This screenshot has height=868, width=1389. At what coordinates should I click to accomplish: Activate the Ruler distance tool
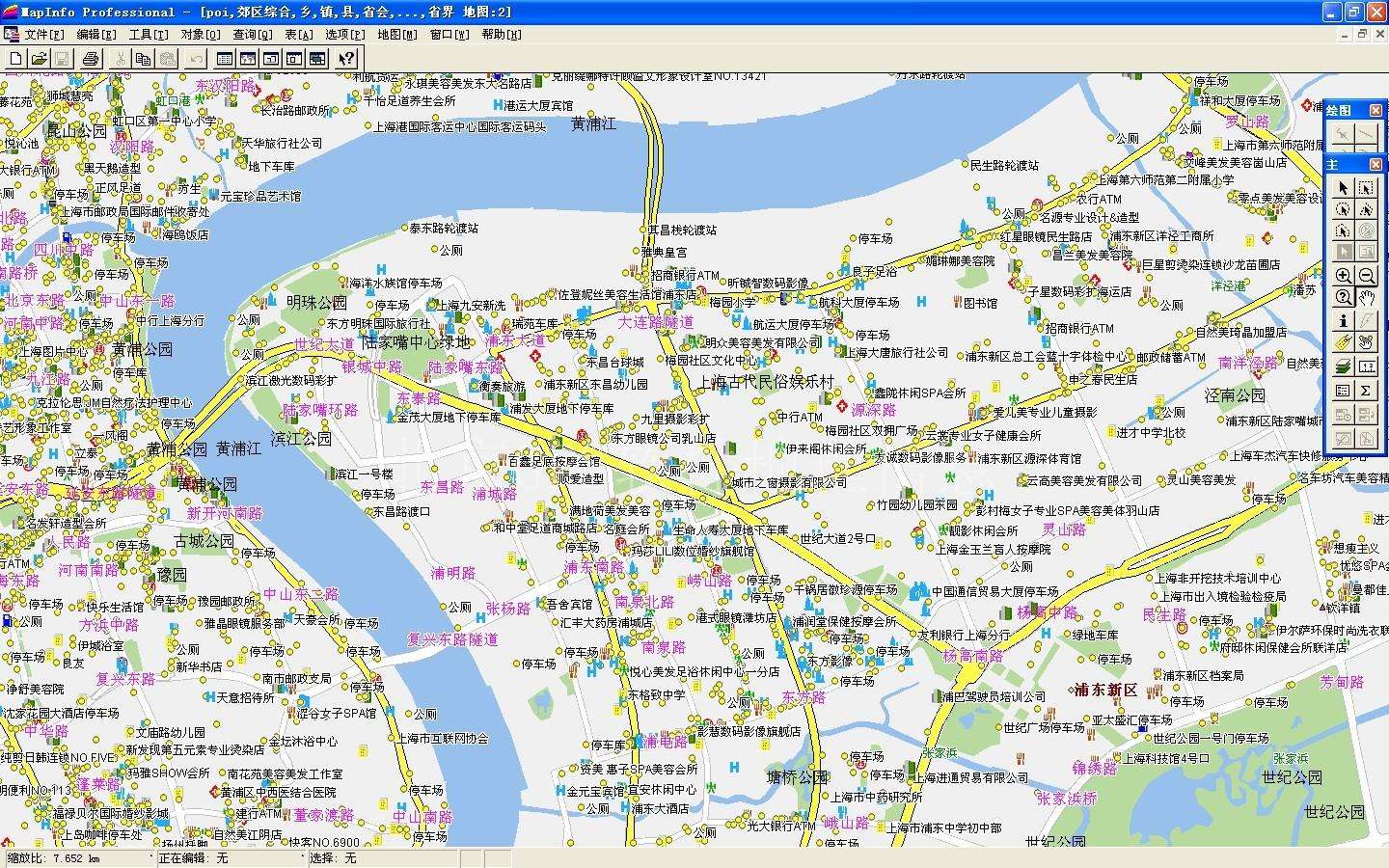click(x=1367, y=366)
